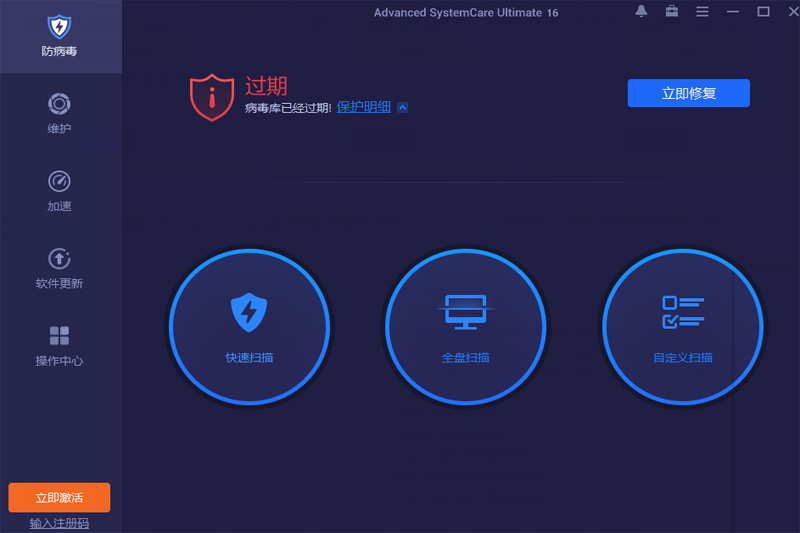Go to the 软件更新 software update tab

point(60,269)
